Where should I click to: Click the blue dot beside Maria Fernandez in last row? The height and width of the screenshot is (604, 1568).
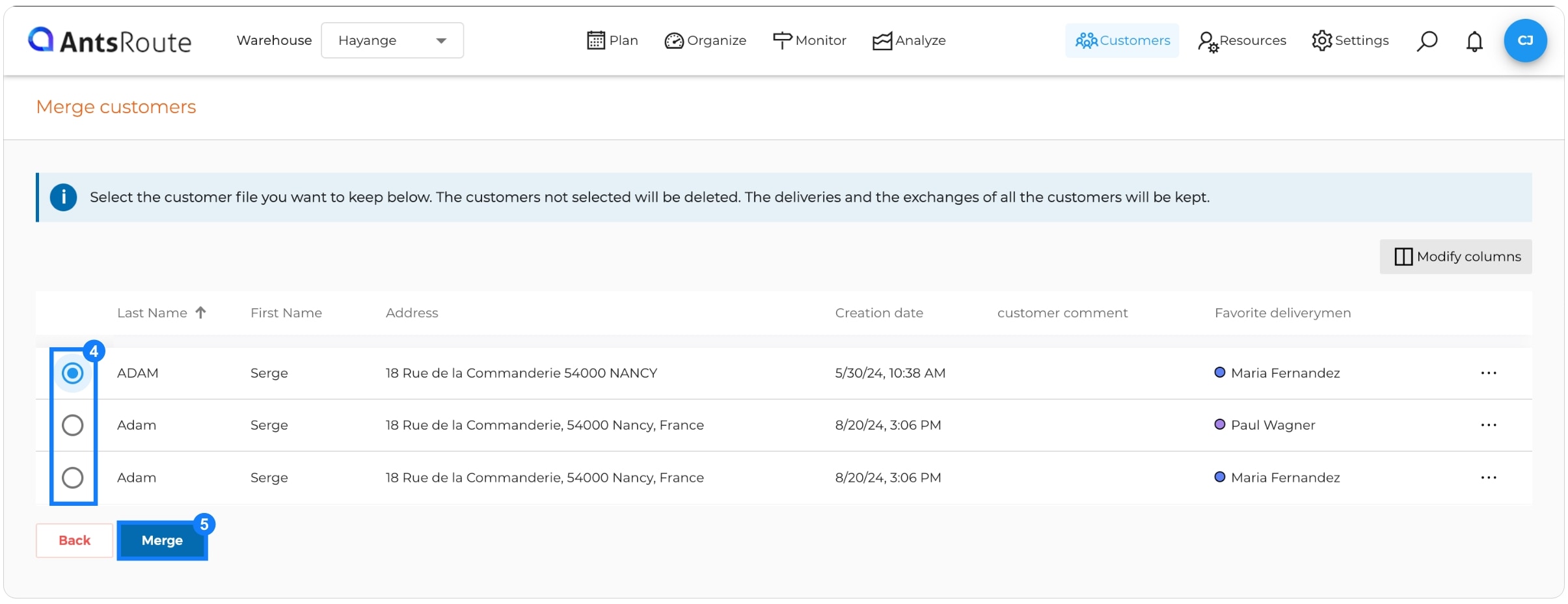click(1220, 477)
